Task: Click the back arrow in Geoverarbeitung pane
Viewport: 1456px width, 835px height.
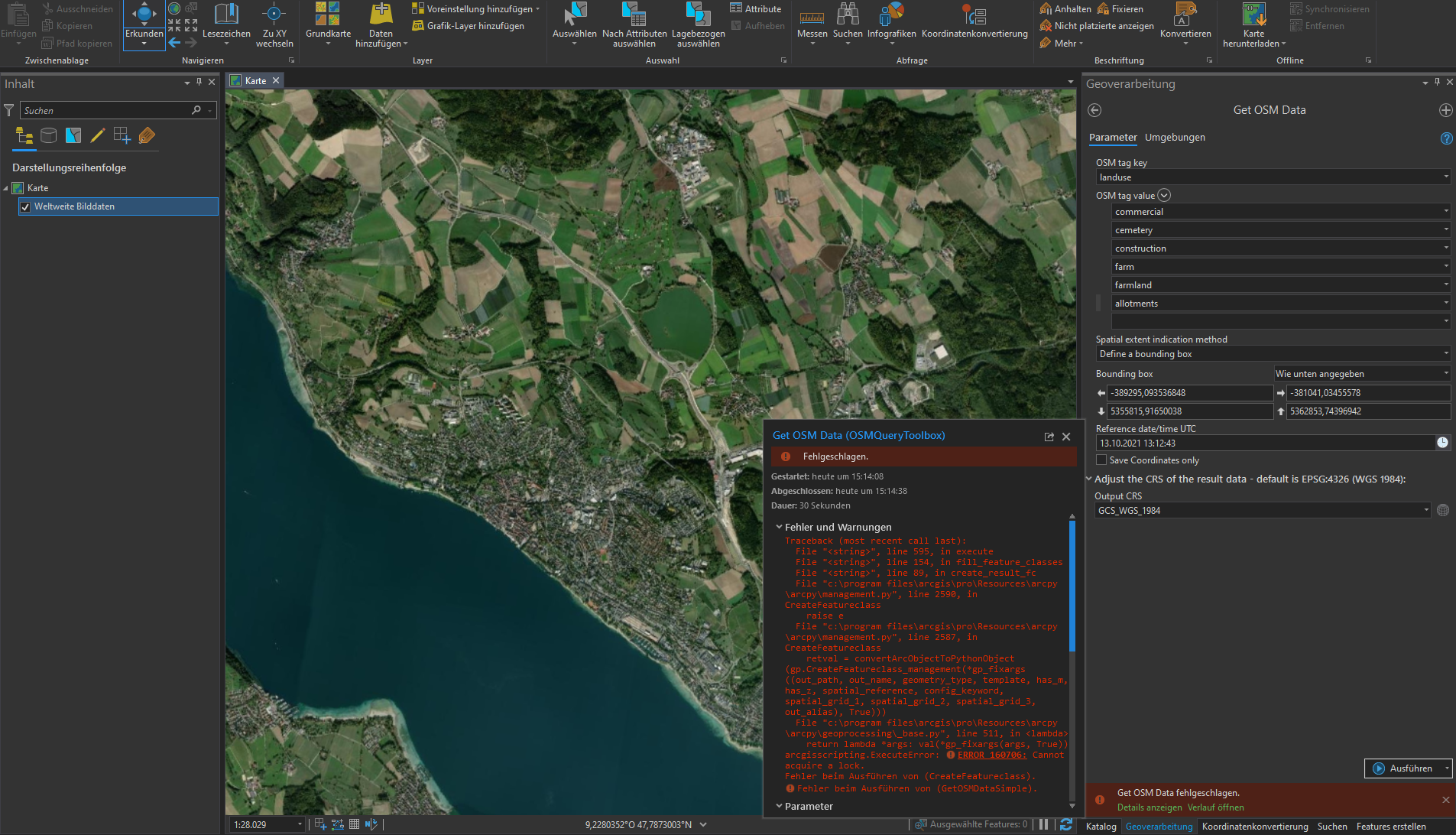Action: point(1094,110)
